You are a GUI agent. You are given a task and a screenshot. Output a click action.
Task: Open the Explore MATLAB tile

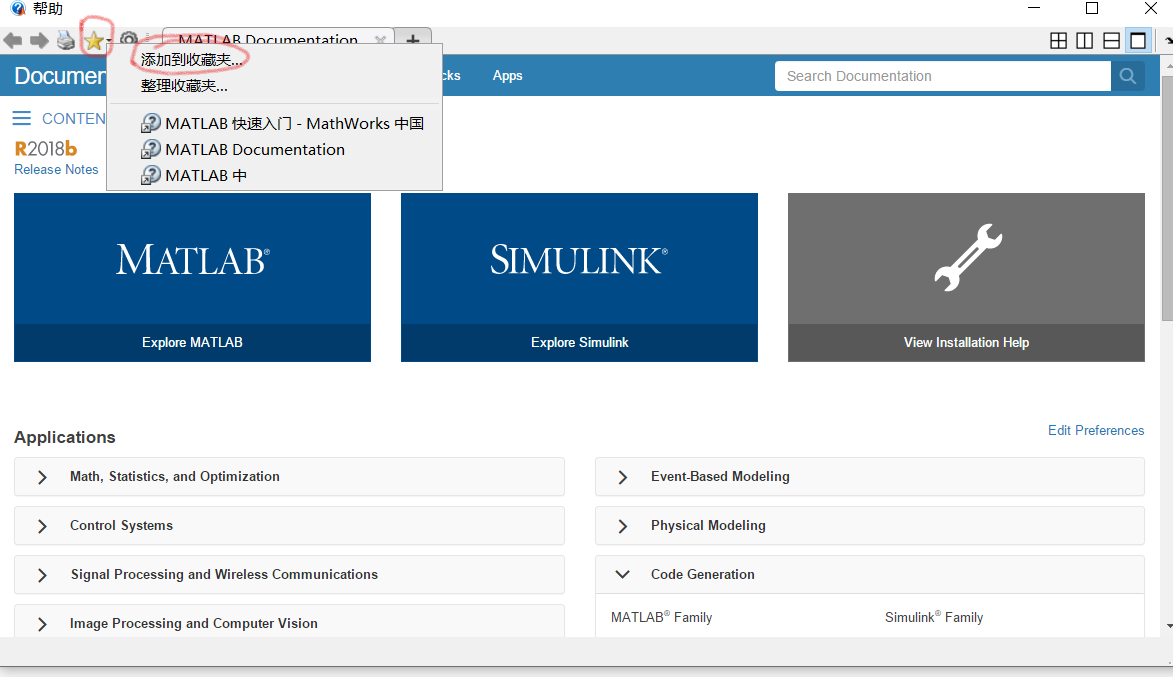pos(192,278)
